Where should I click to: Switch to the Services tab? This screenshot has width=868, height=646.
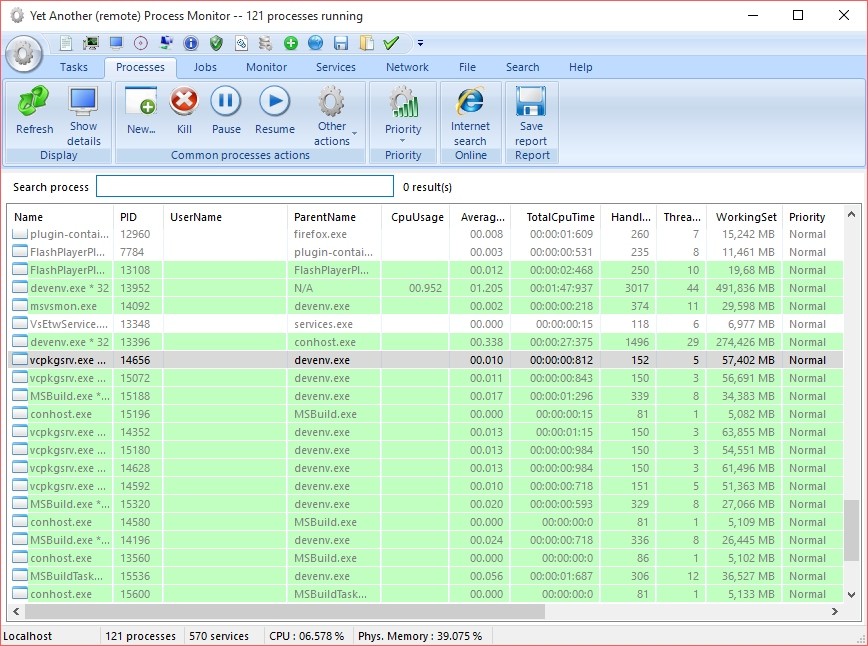point(335,67)
